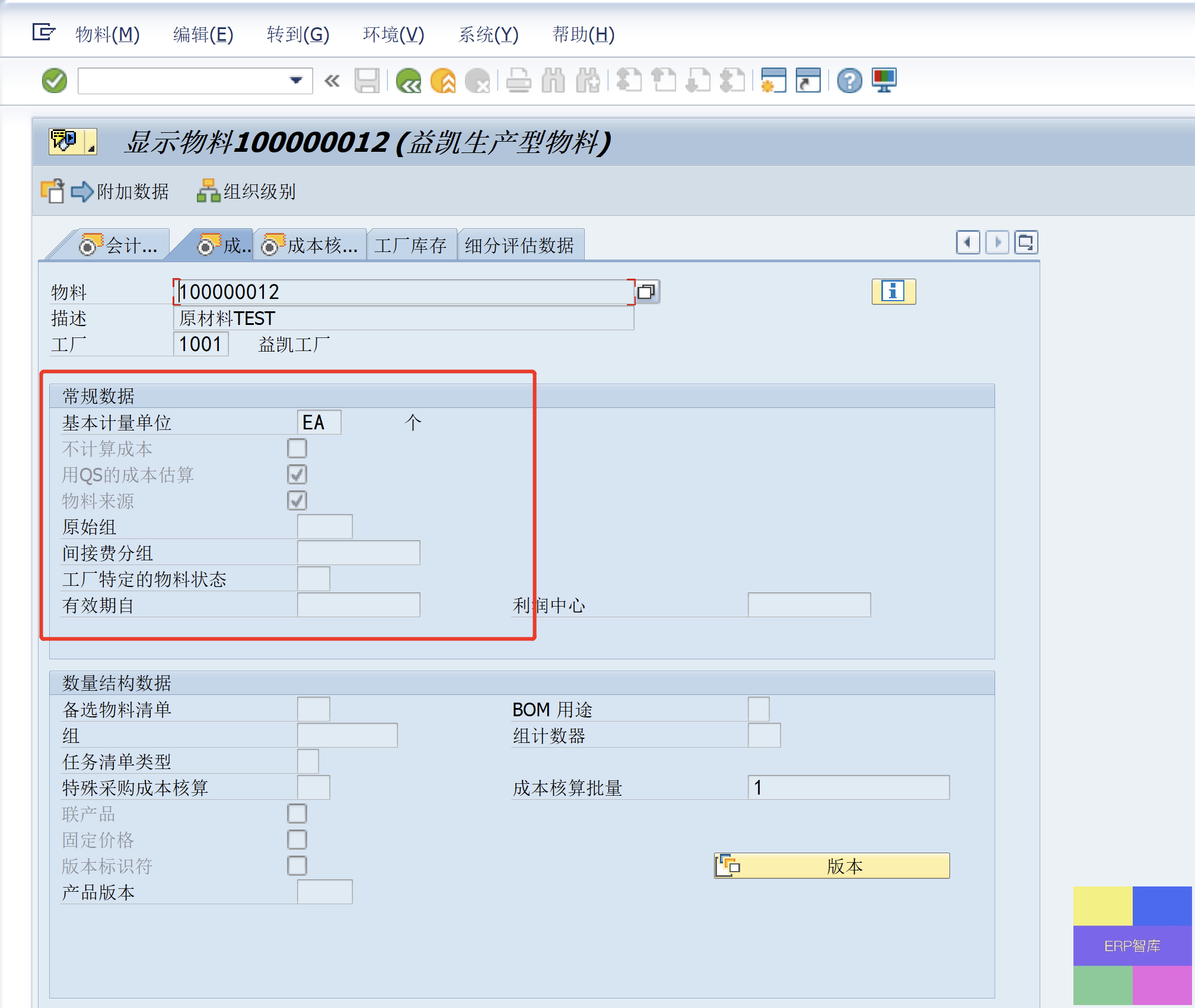Switch to the 会计... tab
This screenshot has width=1195, height=1008.
tap(119, 245)
